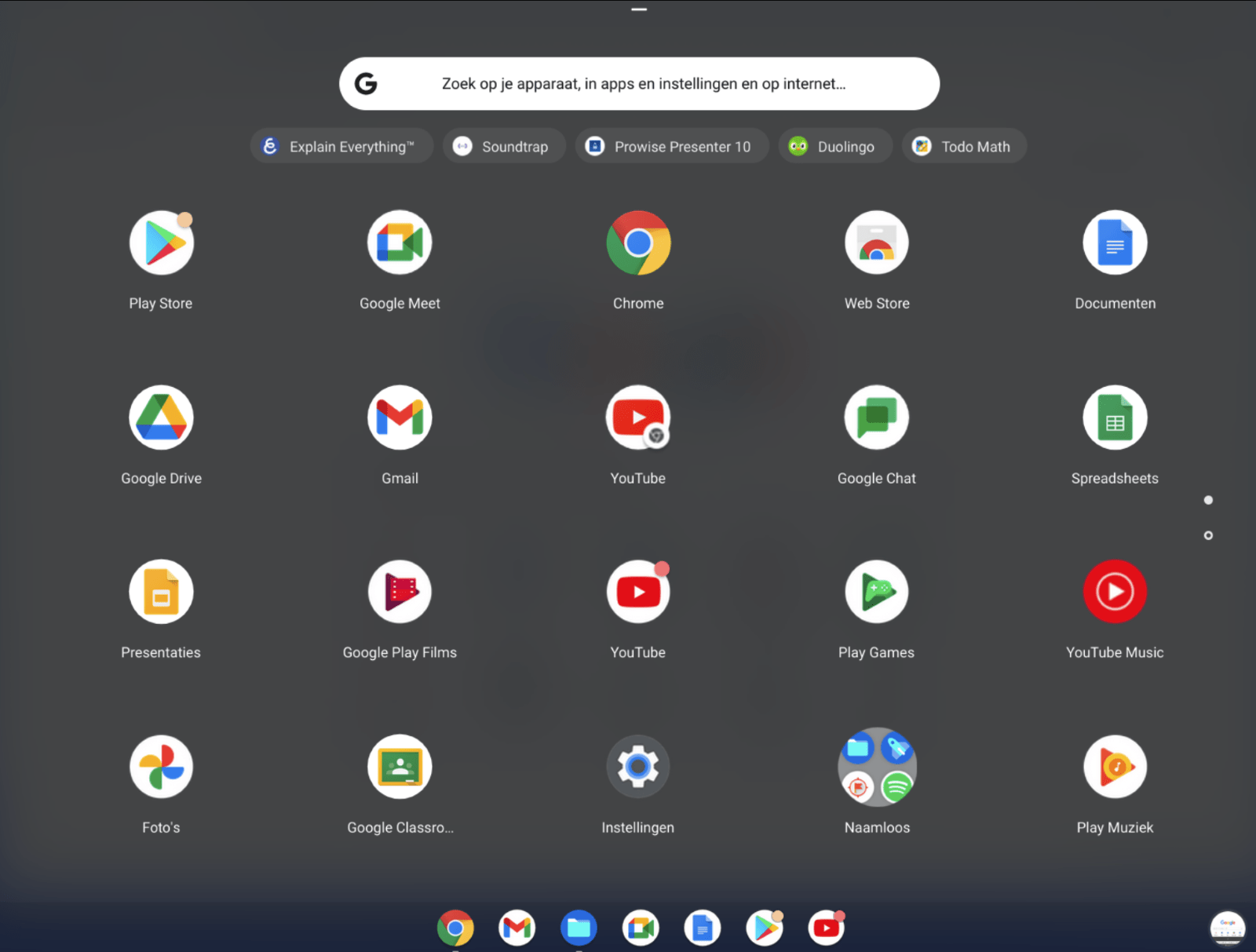Open Google Docs from the shelf

pyautogui.click(x=703, y=928)
